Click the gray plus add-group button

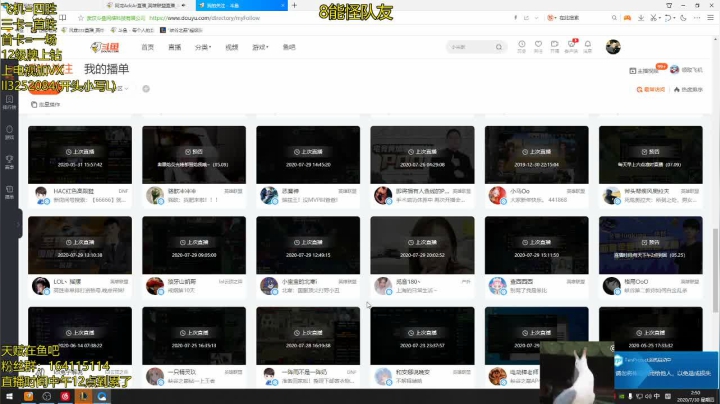(146, 89)
